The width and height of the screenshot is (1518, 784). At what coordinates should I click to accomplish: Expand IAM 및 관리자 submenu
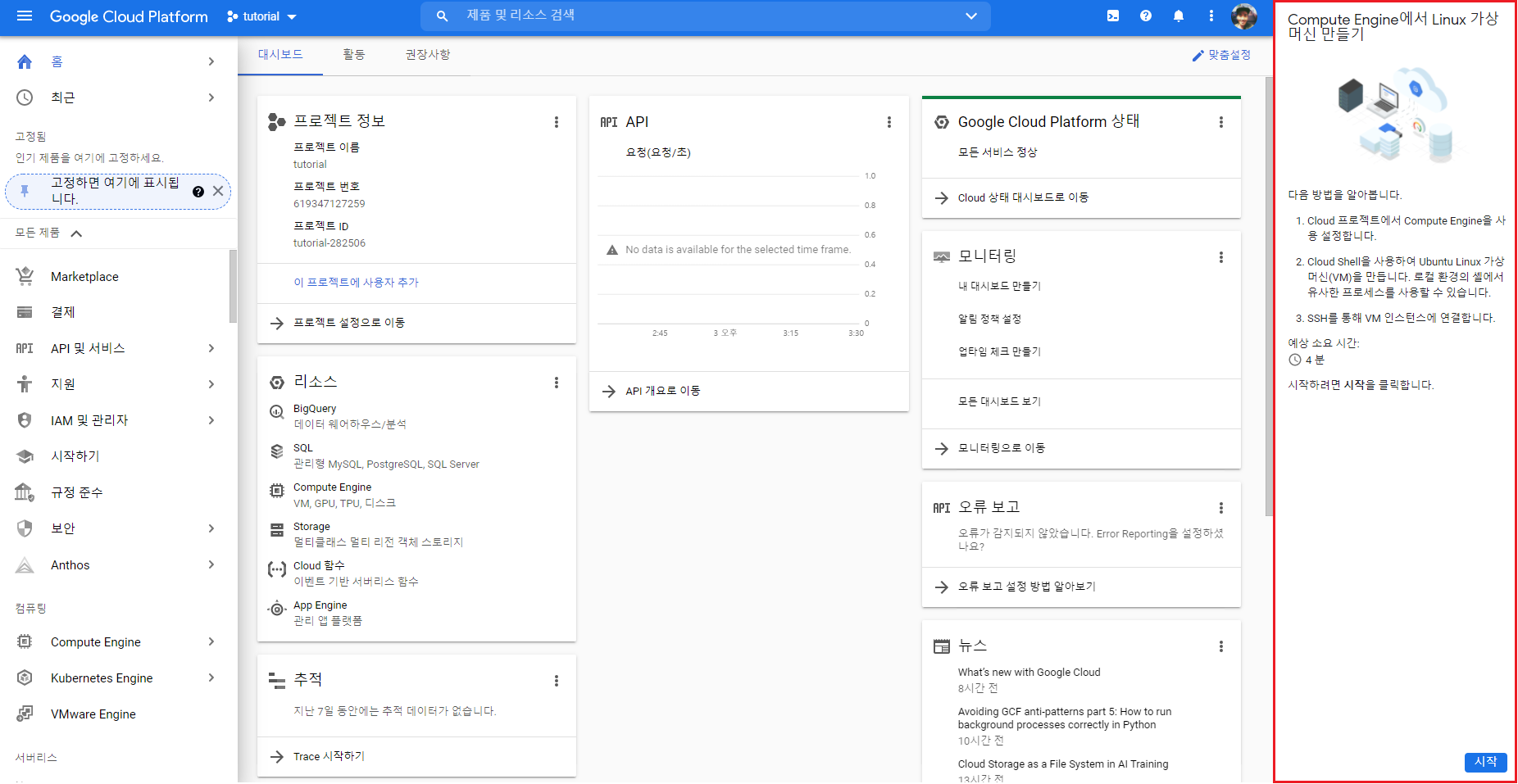tap(211, 420)
